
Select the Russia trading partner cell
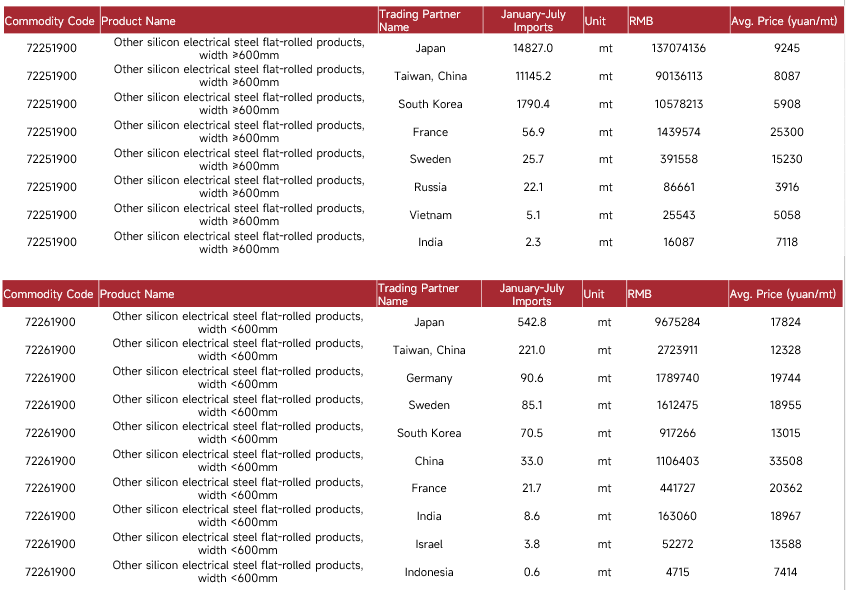point(430,187)
